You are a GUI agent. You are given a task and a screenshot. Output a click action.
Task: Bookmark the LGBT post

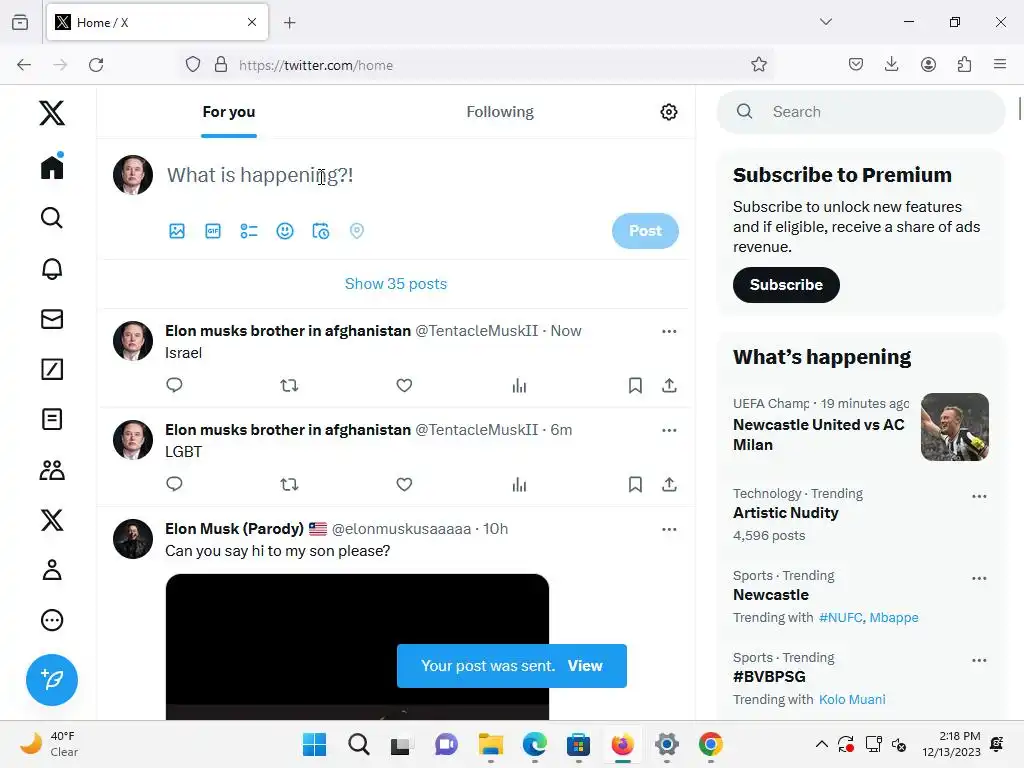635,484
